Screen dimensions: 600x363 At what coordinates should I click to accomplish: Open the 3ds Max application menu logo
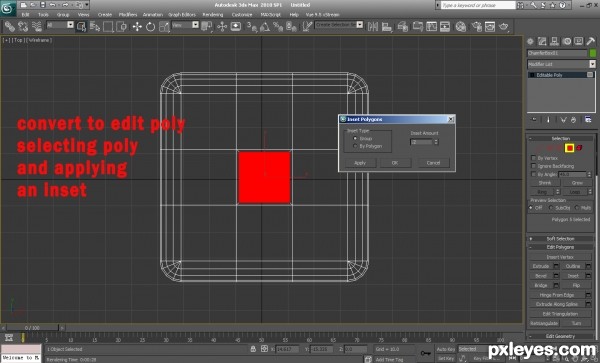7,8
